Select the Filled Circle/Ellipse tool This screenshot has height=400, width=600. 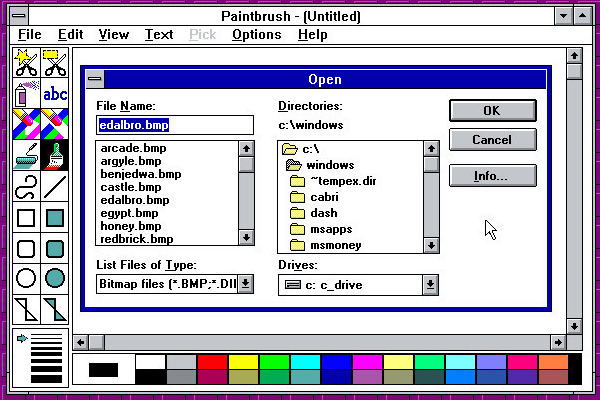(55, 278)
